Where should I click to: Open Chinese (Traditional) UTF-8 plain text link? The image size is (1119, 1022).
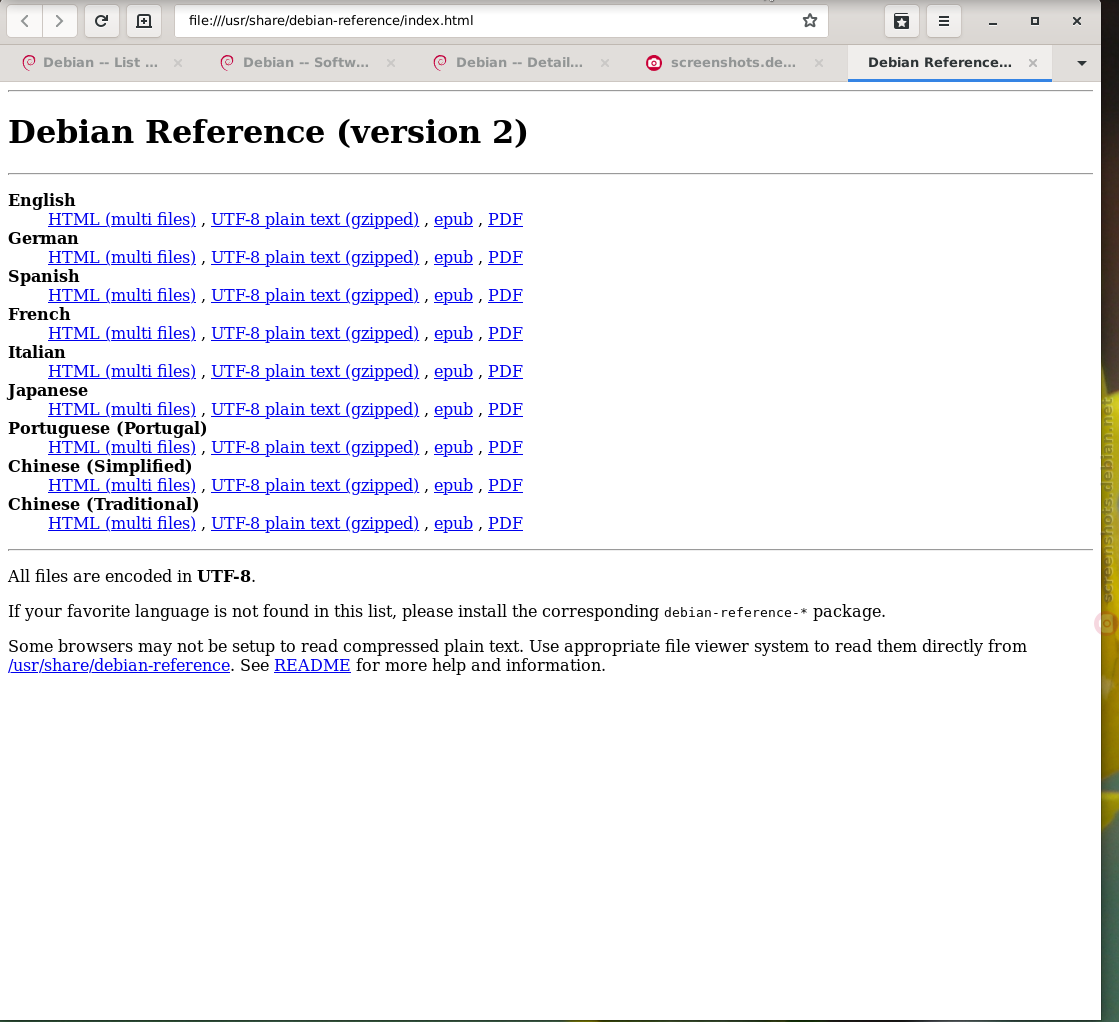pos(315,523)
